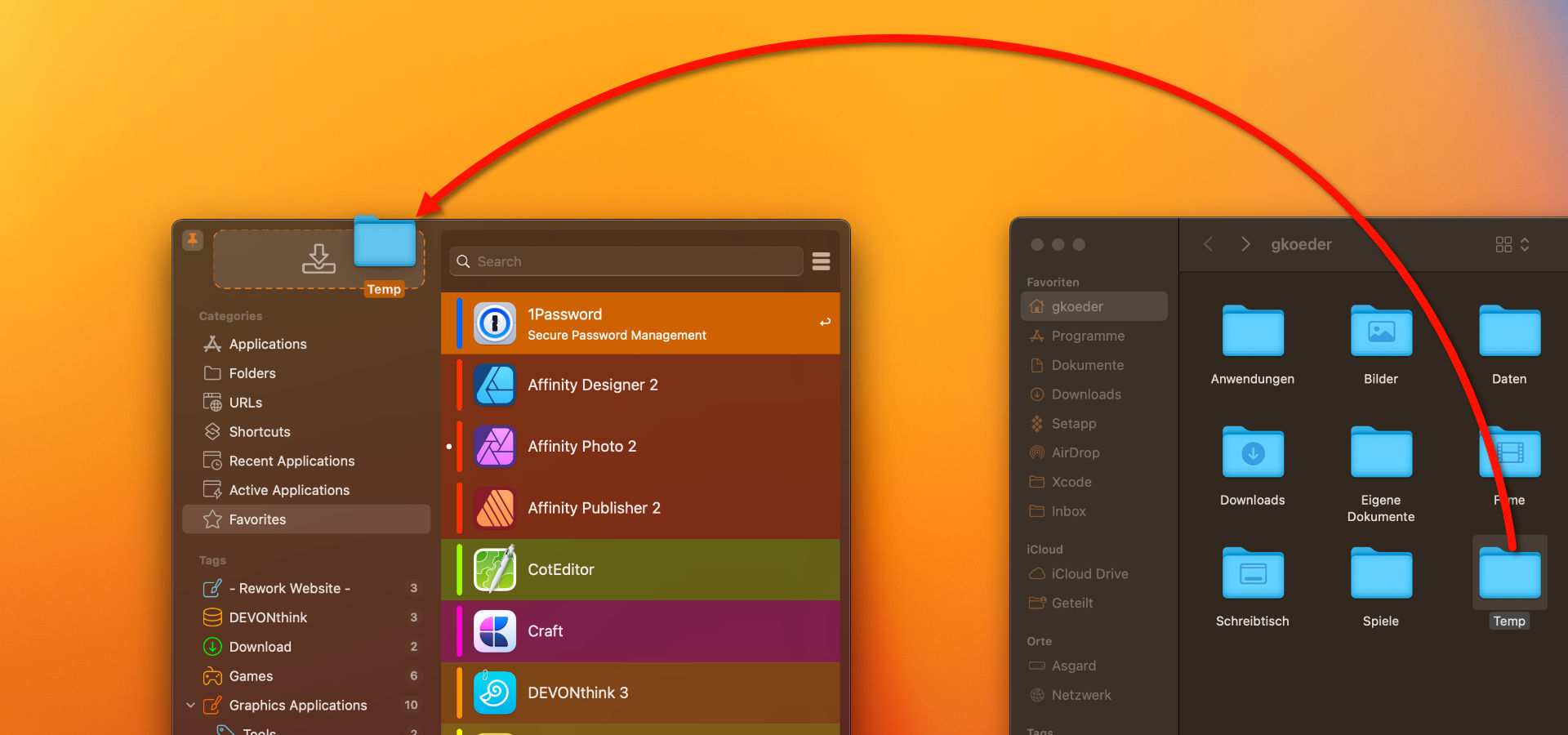This screenshot has width=1568, height=735.
Task: Open Setapp in Finder sidebar
Action: [1094, 424]
